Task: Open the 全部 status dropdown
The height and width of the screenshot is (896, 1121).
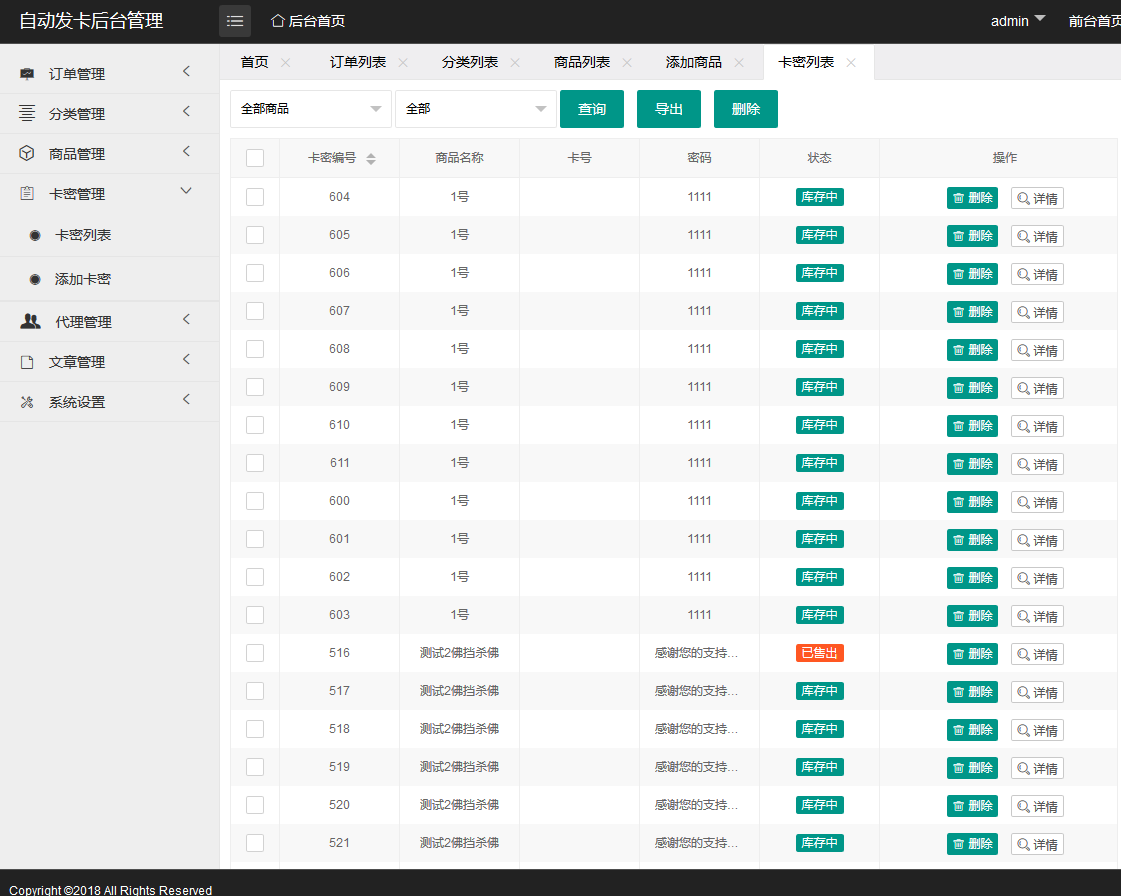Action: [x=475, y=109]
